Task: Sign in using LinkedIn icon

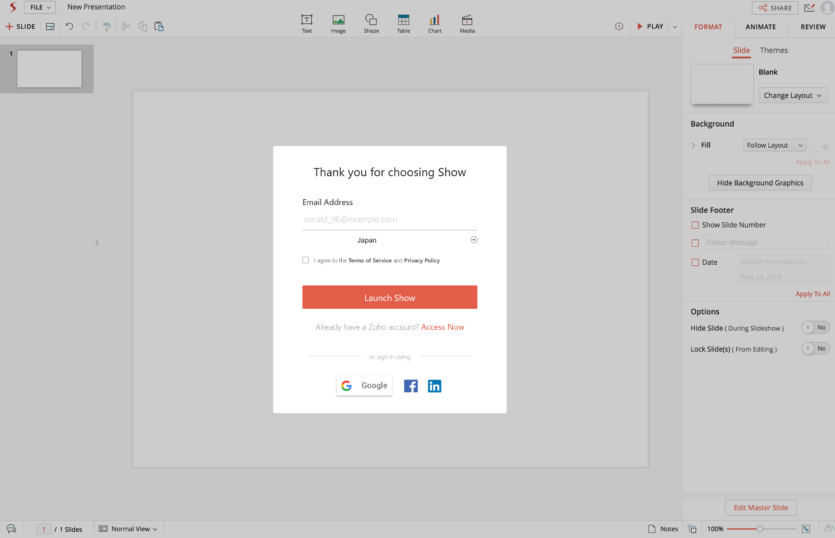Action: [x=435, y=386]
